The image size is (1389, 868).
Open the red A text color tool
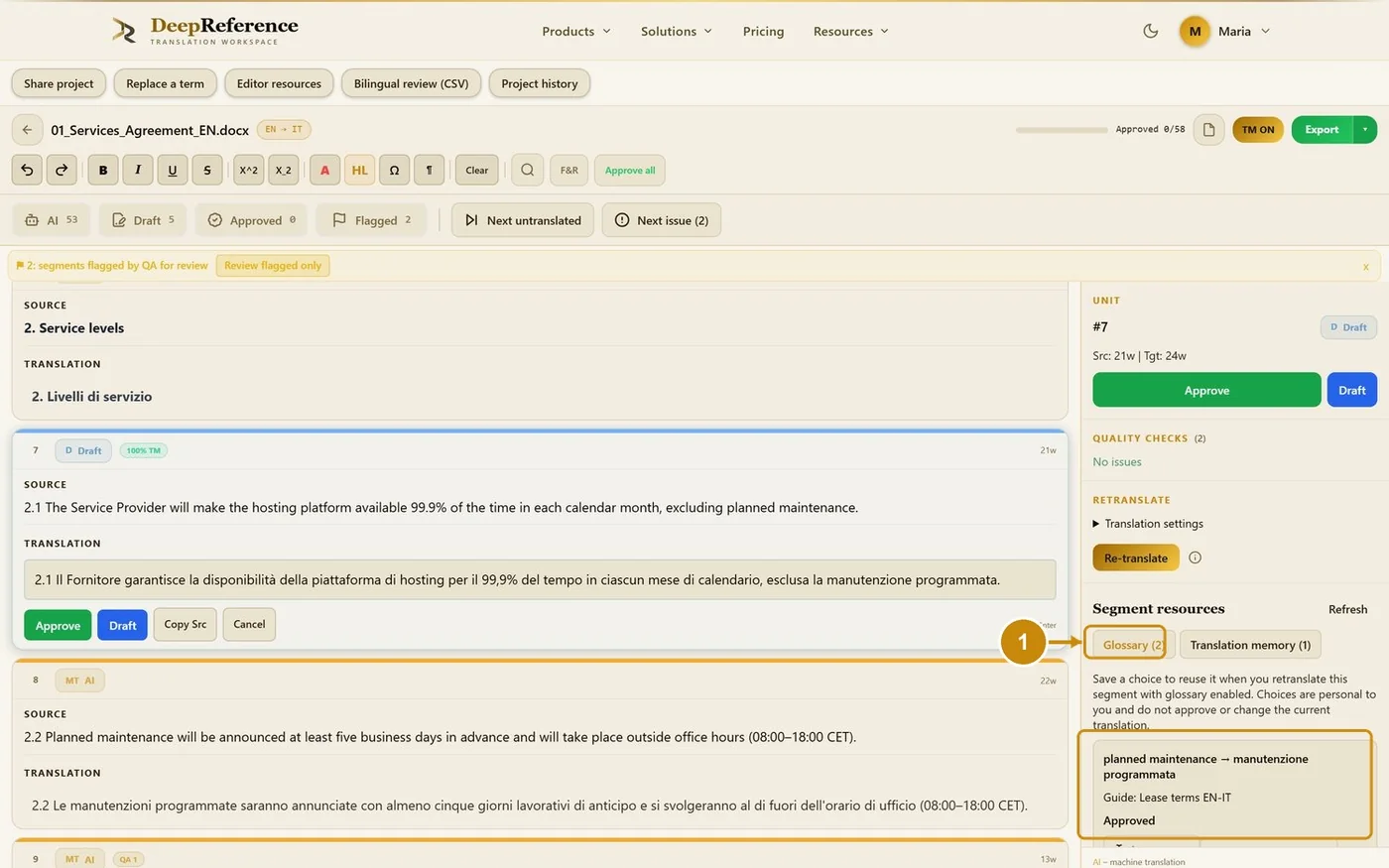pyautogui.click(x=324, y=170)
